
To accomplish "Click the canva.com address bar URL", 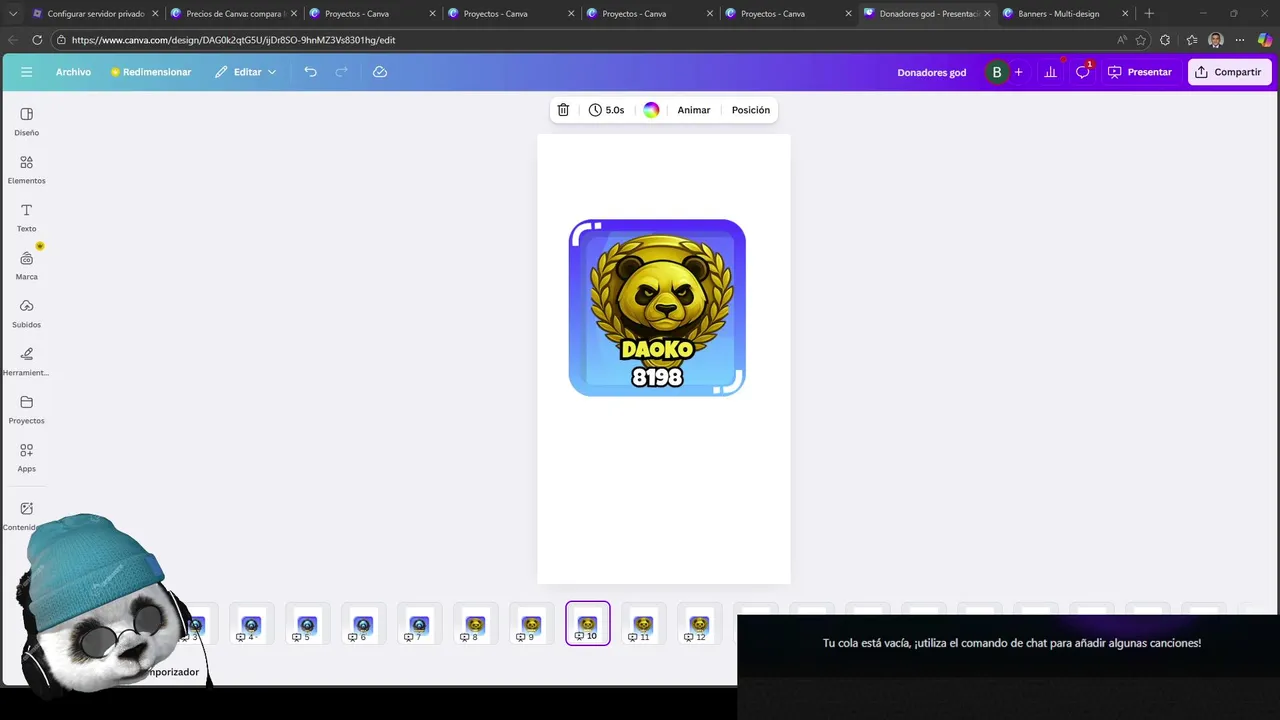I will coord(234,40).
